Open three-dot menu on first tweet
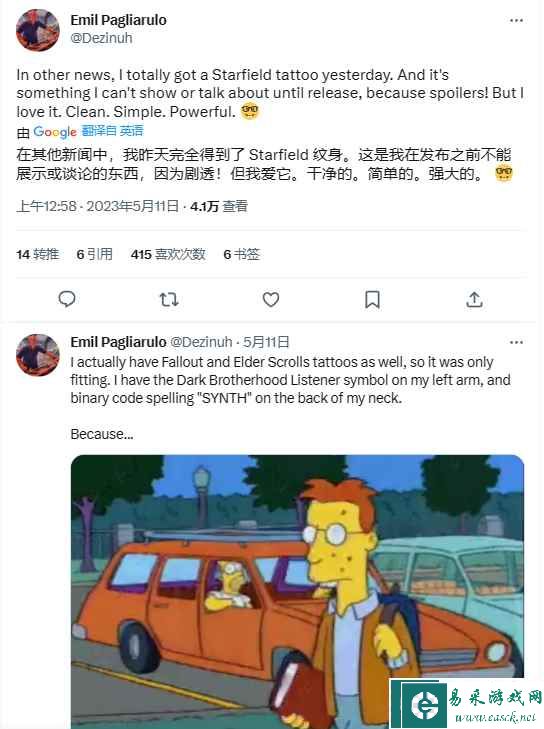544x729 pixels. 517,20
